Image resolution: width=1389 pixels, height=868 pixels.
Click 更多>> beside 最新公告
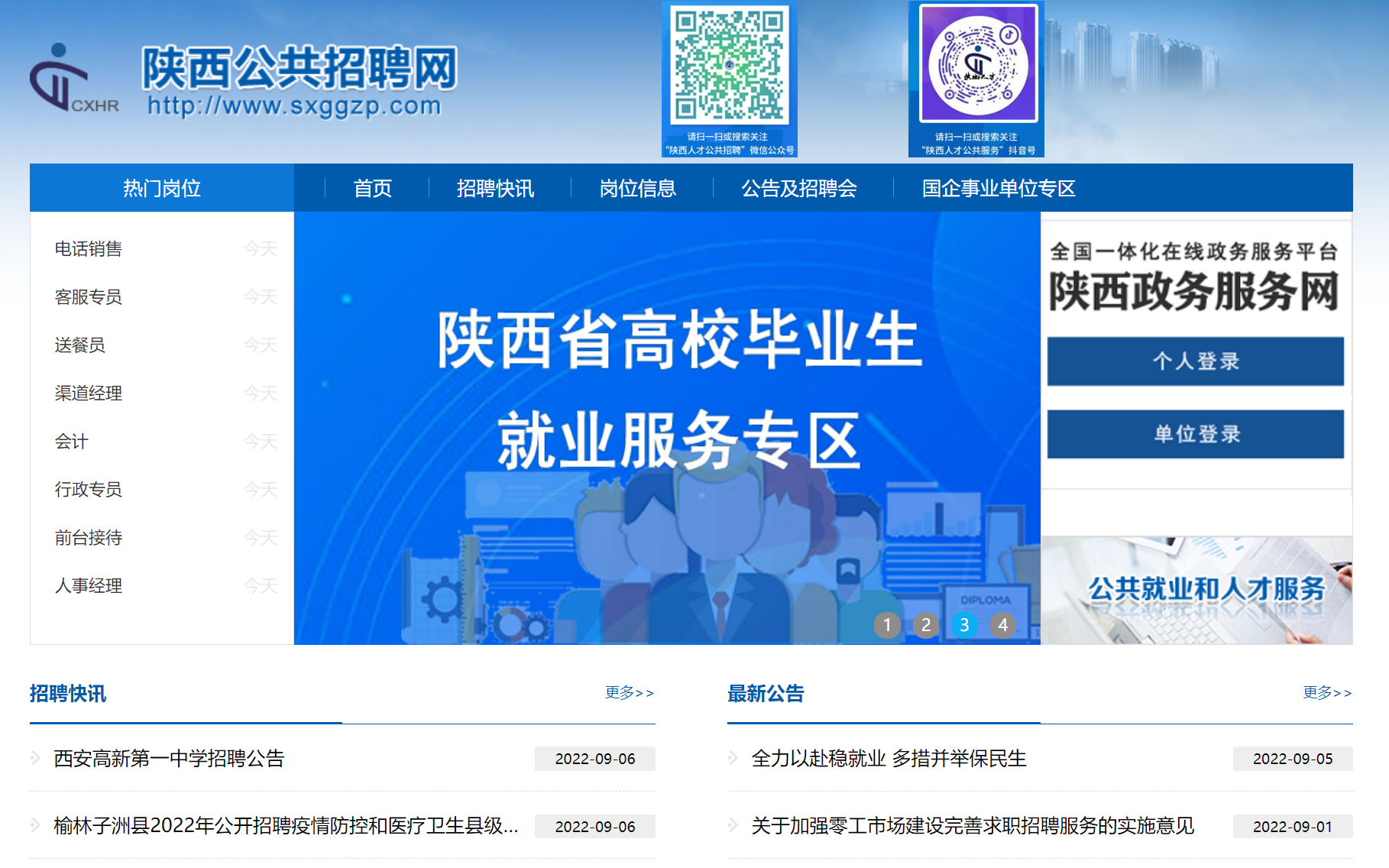pyautogui.click(x=1327, y=693)
